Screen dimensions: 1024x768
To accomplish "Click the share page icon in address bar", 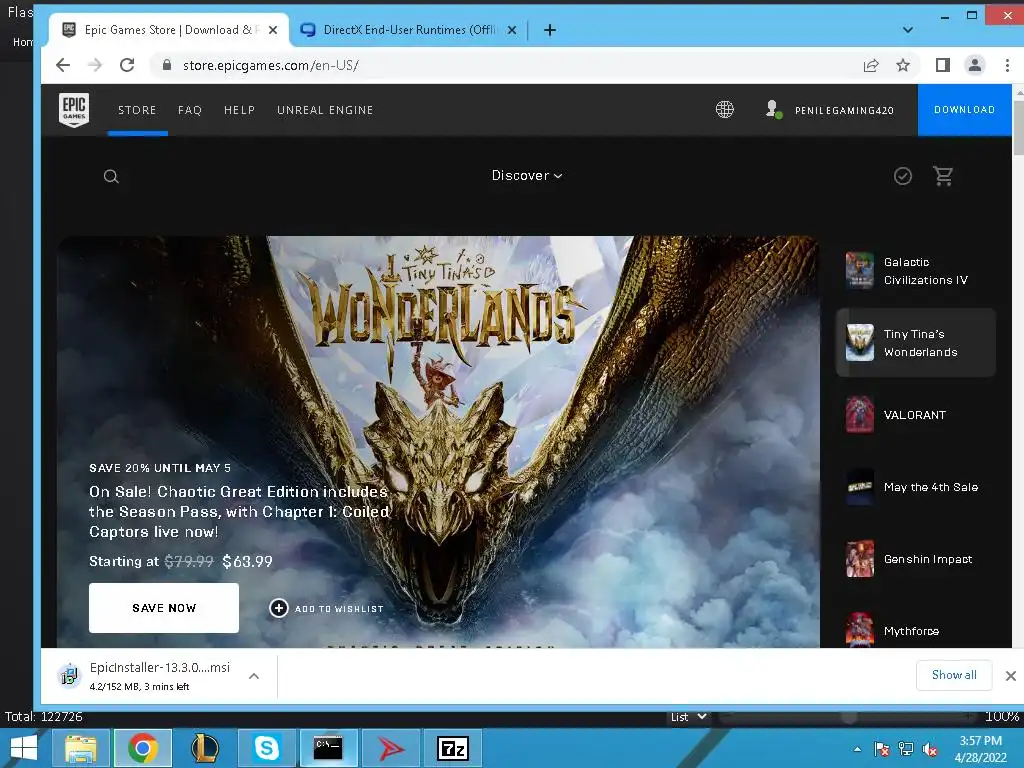I will (871, 65).
